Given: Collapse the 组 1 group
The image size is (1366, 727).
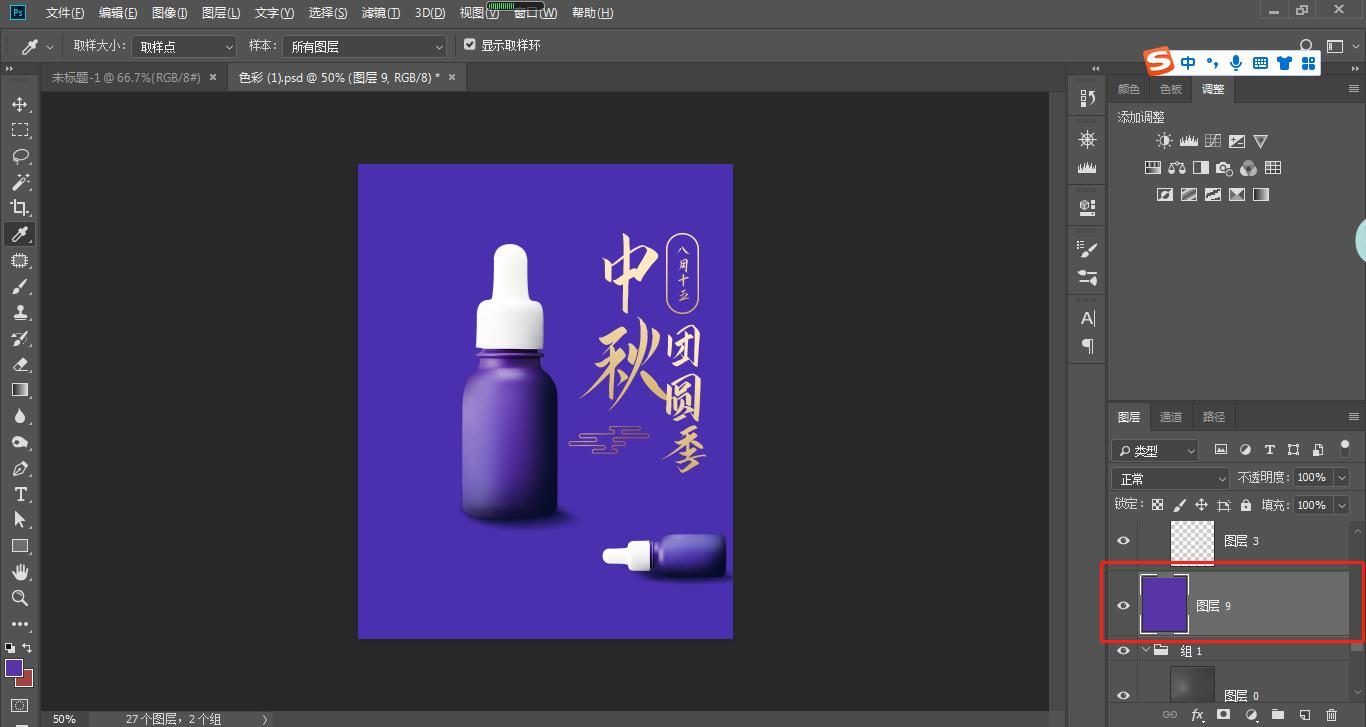Looking at the screenshot, I should click(1147, 650).
